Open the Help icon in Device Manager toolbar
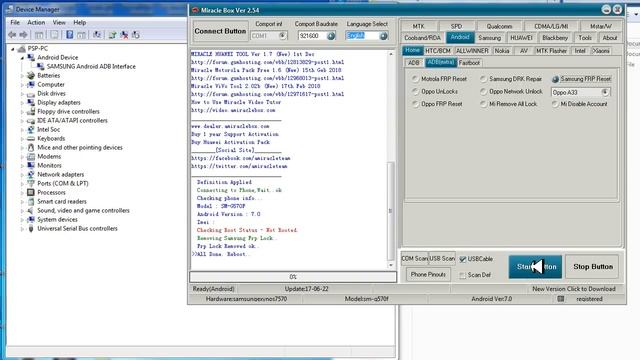This screenshot has width=640, height=360. [70, 35]
